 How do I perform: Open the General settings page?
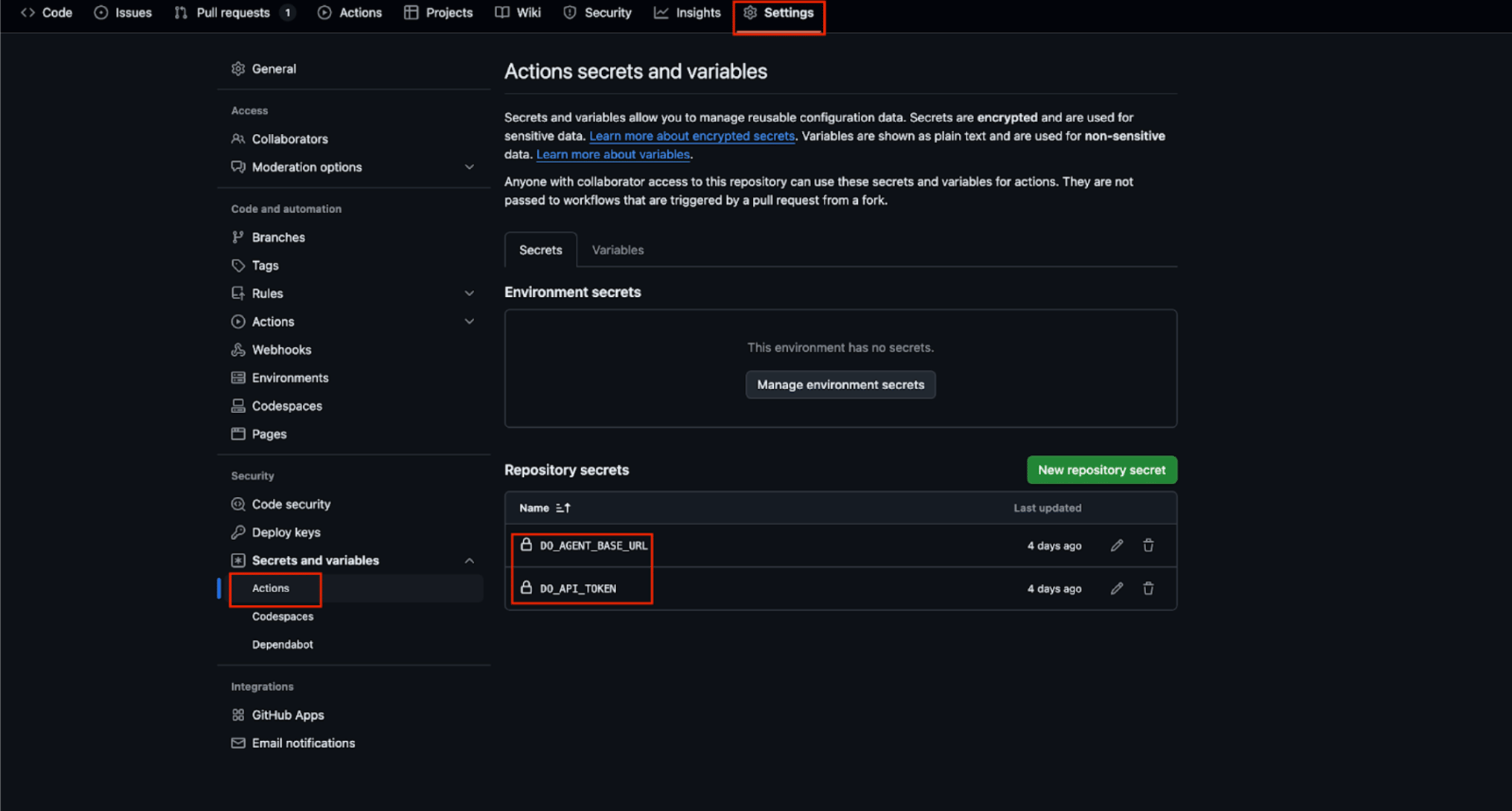(x=274, y=68)
